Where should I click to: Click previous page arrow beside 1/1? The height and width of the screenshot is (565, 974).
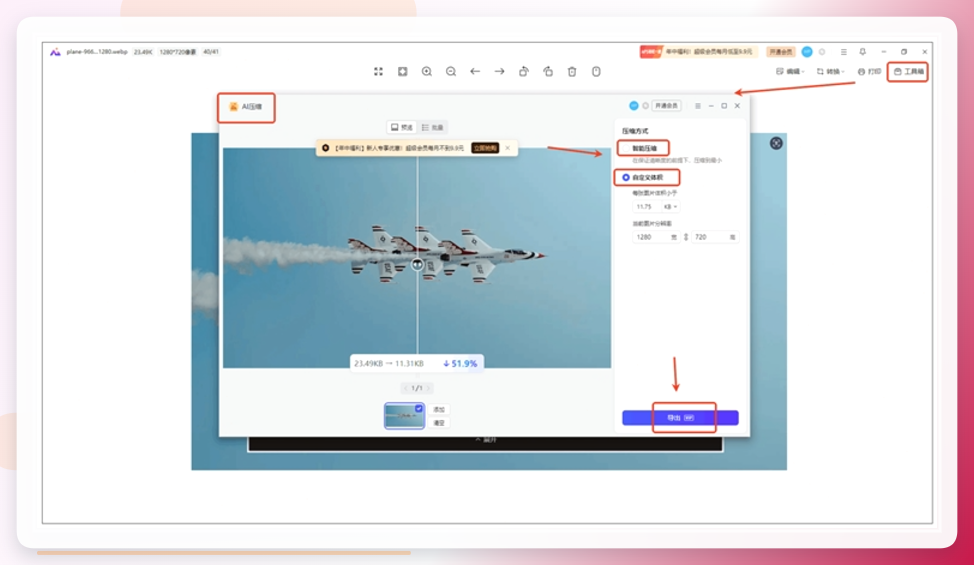click(x=406, y=388)
